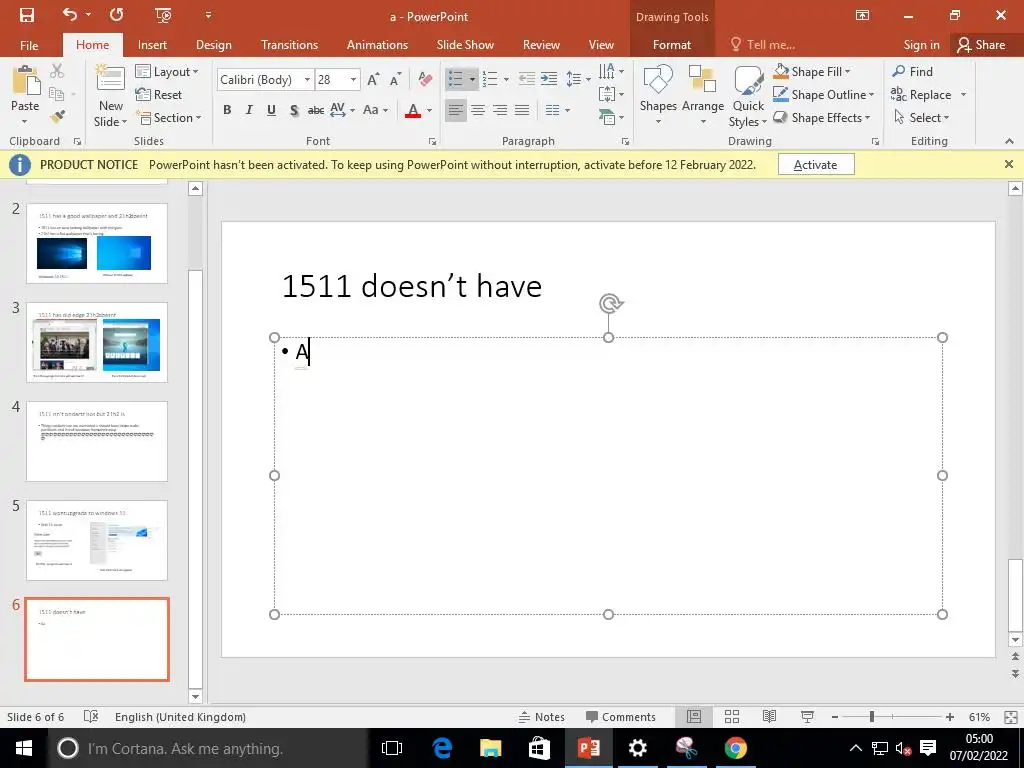The width and height of the screenshot is (1024, 768).
Task: Align text to the right
Action: (500, 110)
